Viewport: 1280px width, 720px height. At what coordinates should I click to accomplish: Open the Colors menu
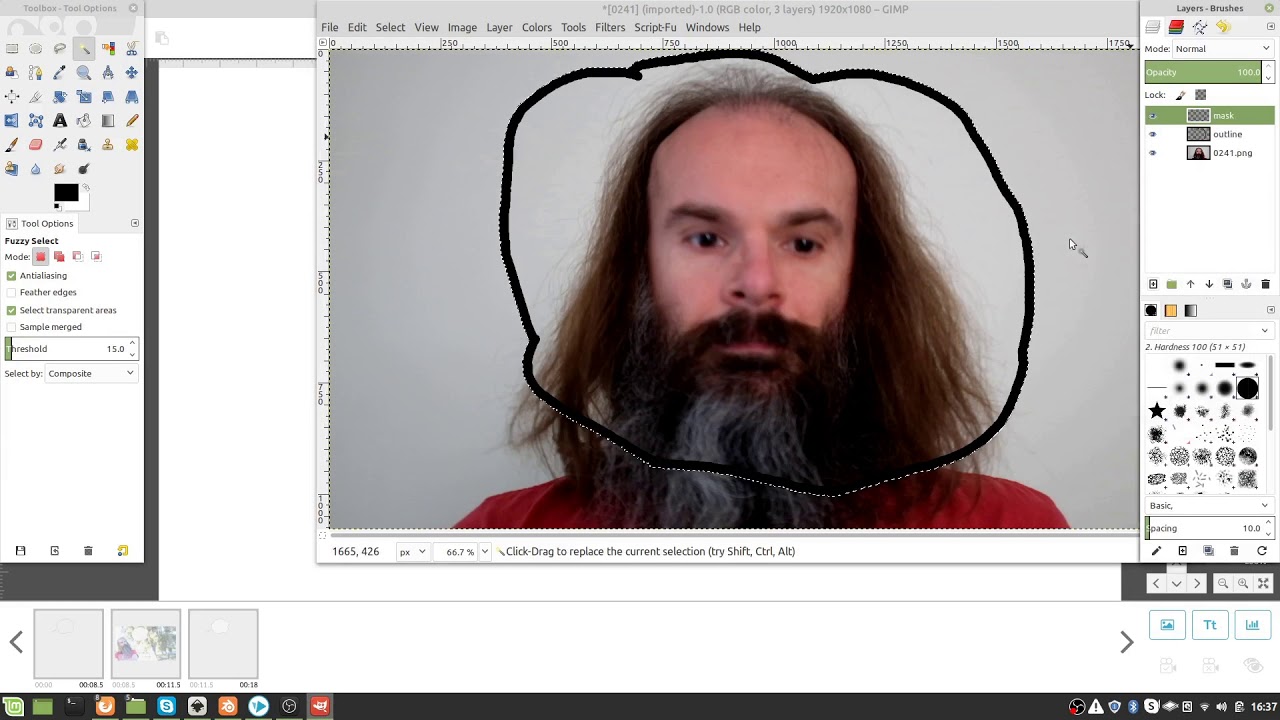pyautogui.click(x=536, y=27)
